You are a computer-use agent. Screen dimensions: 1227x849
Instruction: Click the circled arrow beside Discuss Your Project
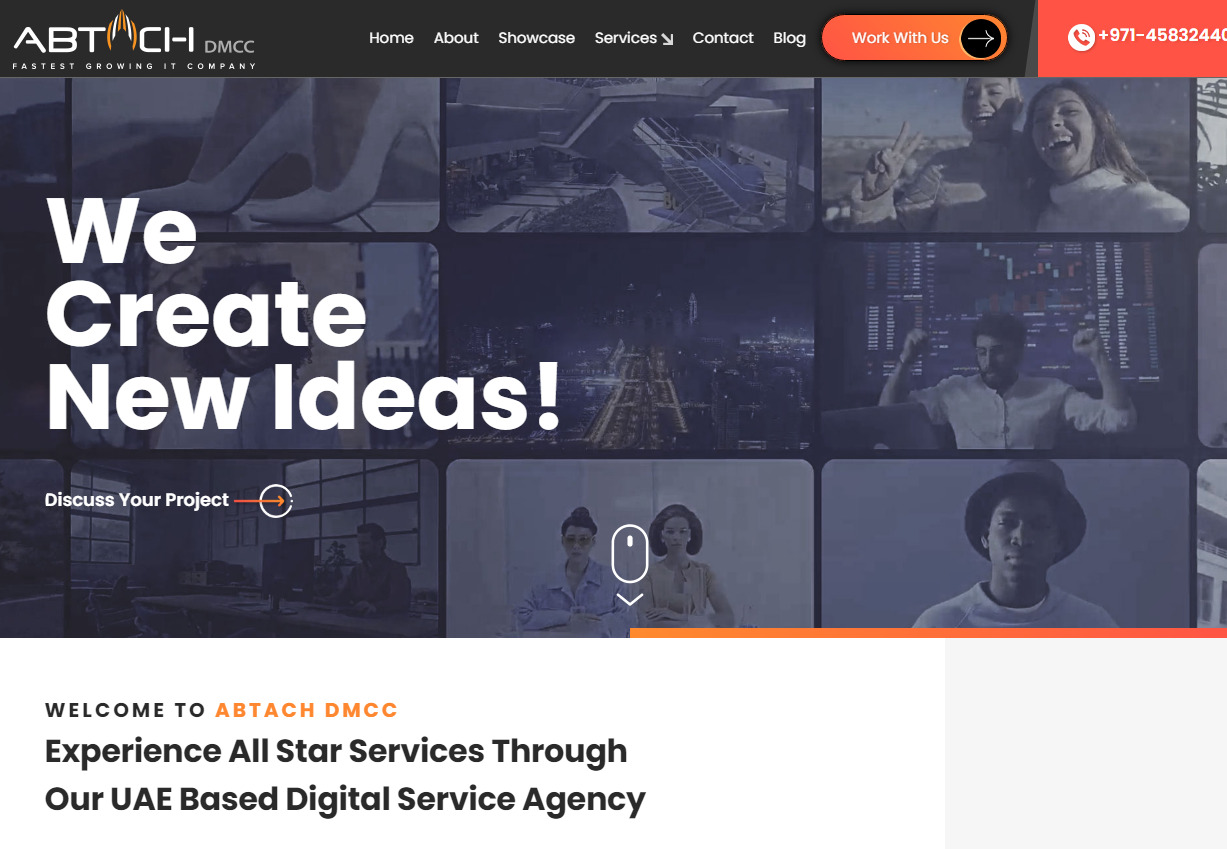275,501
